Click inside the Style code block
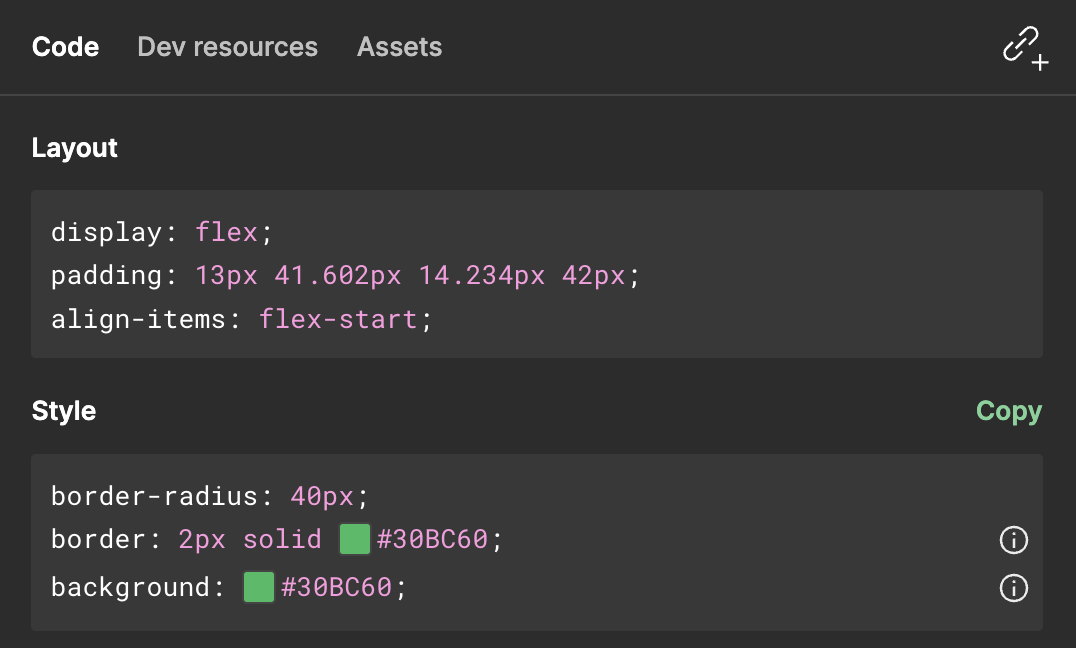 pos(700,495)
